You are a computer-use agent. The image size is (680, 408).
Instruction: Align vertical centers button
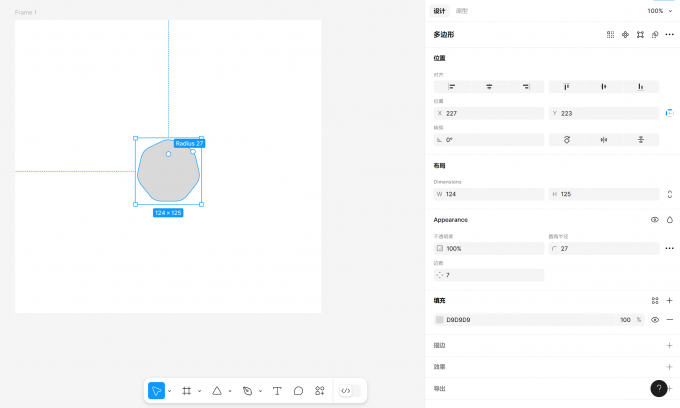(x=604, y=87)
